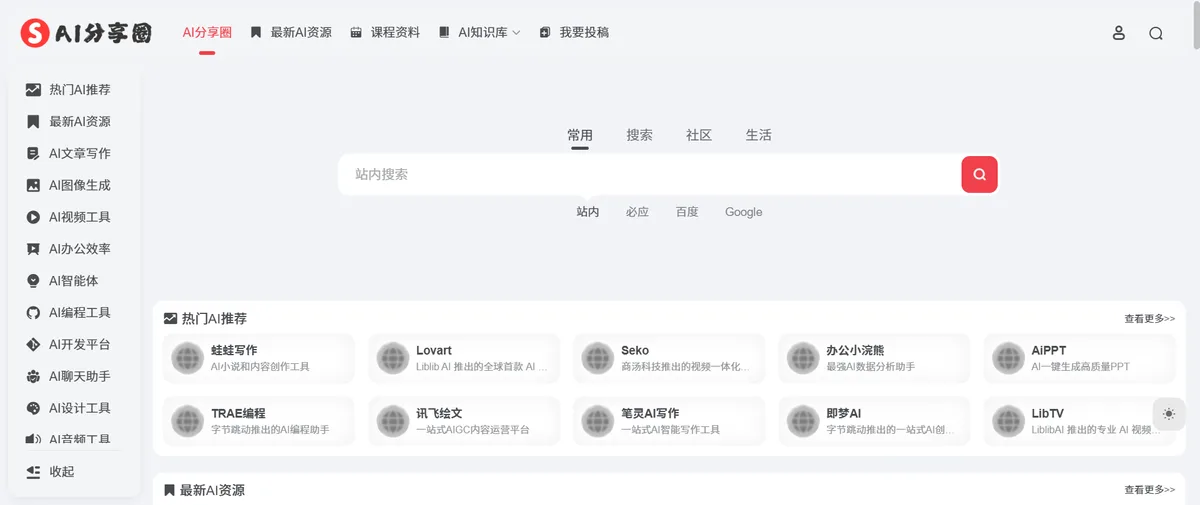
Task: Toggle the light/dark theme sun button
Action: pos(1169,414)
